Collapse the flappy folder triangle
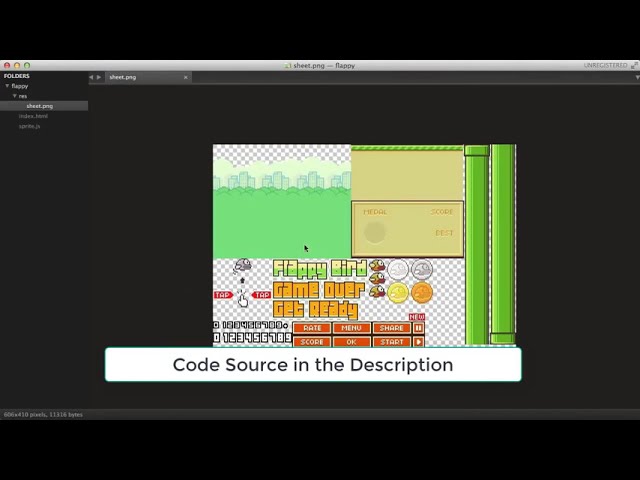 pos(7,86)
